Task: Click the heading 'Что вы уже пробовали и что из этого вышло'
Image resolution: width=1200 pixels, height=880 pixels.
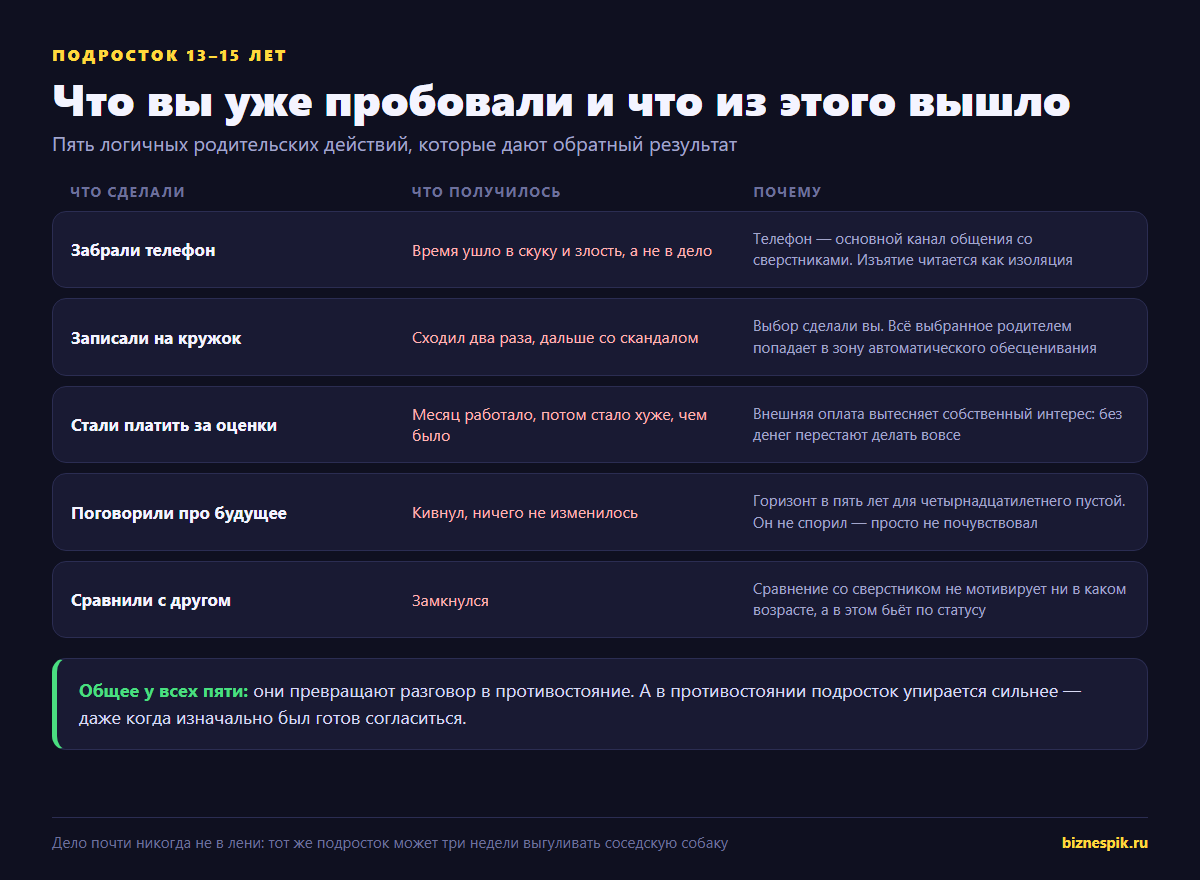Action: tap(561, 102)
